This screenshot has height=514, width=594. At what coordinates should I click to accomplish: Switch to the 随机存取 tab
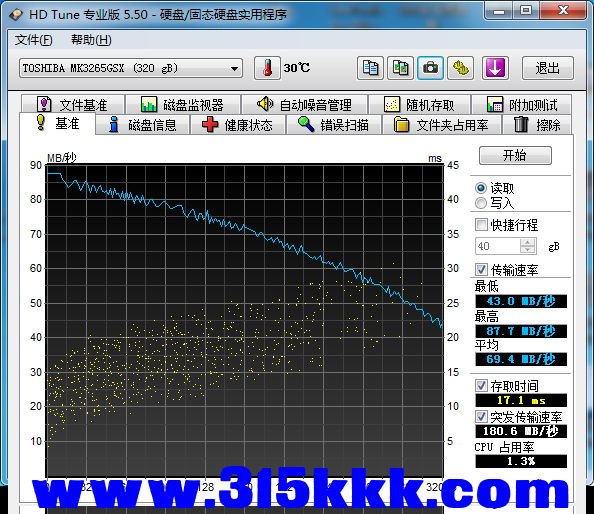420,105
